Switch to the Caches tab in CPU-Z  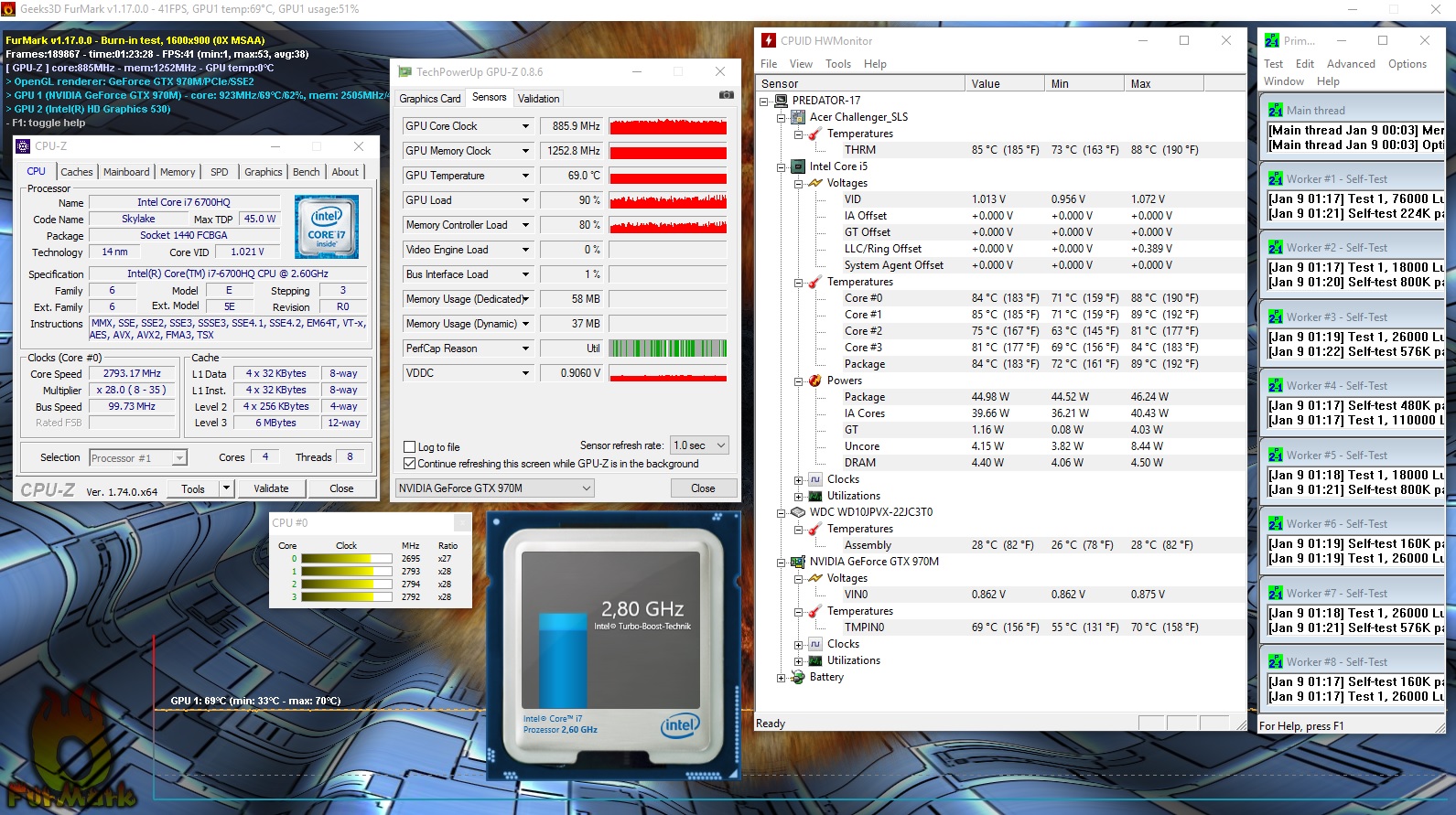76,172
